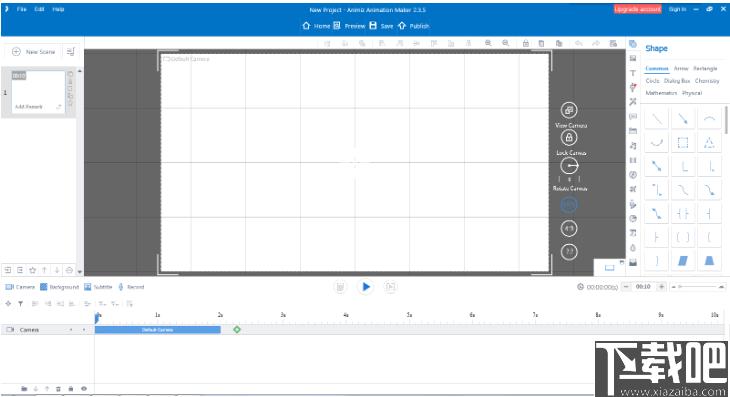Click the Zoom in magnifier icon
Viewport: 730px width, 397px height.
(488, 43)
